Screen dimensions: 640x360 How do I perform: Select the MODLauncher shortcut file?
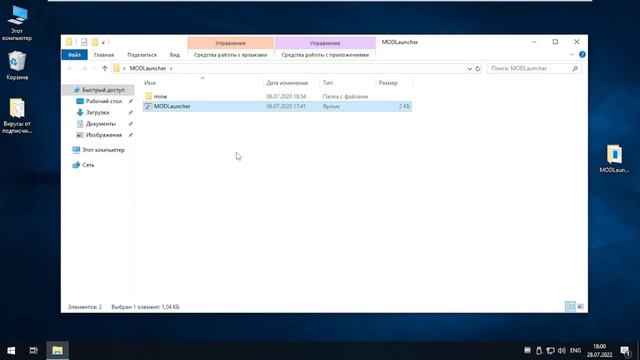[277, 107]
